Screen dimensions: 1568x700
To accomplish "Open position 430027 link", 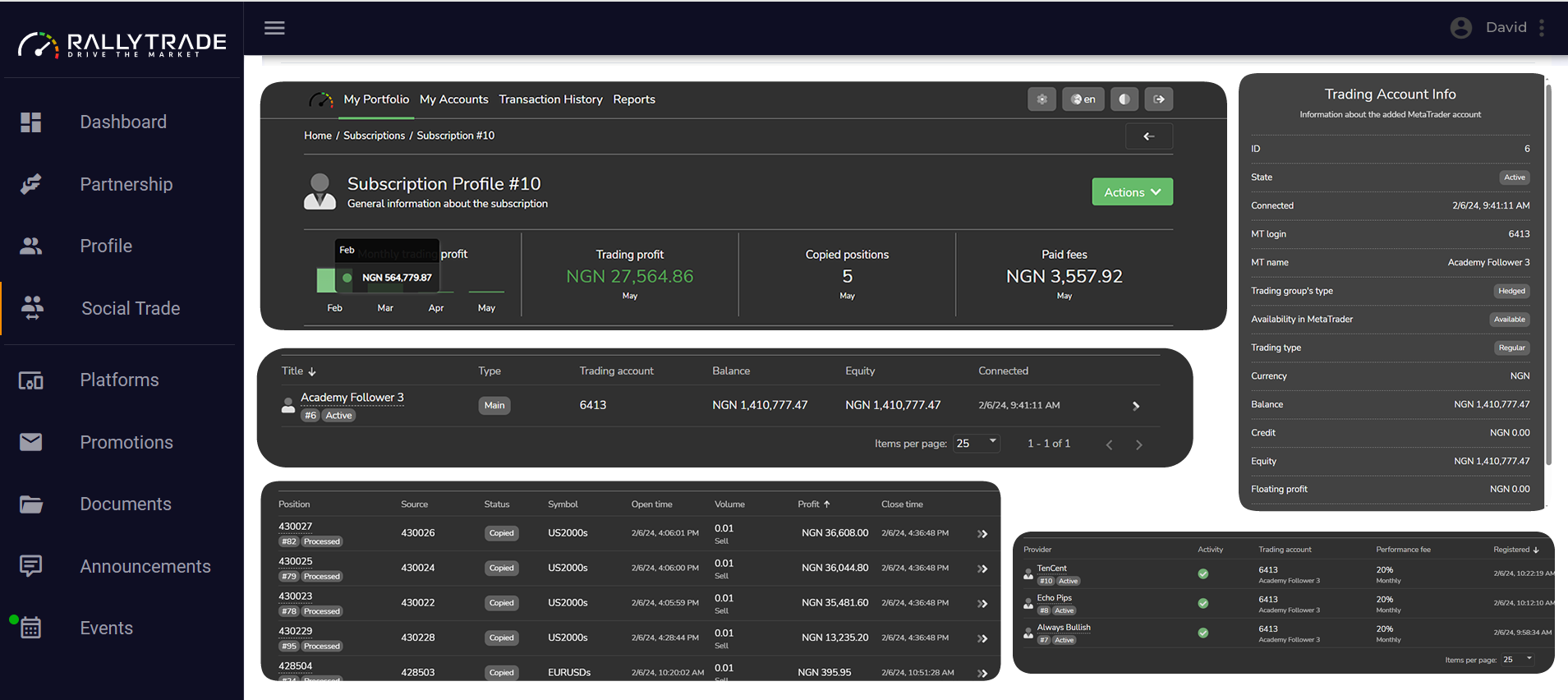I will coord(295,527).
